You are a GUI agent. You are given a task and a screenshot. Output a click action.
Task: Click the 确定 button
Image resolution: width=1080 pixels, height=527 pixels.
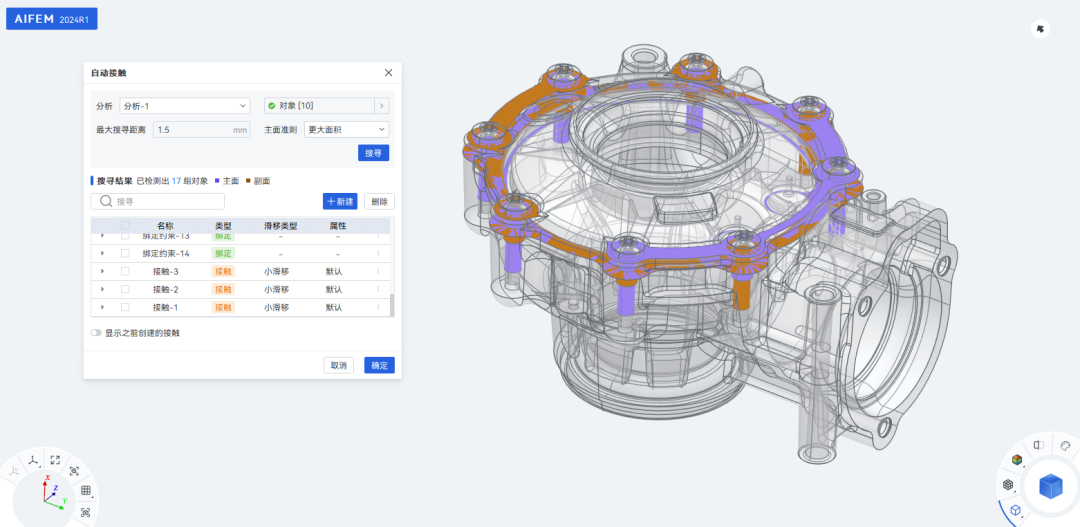click(x=380, y=365)
